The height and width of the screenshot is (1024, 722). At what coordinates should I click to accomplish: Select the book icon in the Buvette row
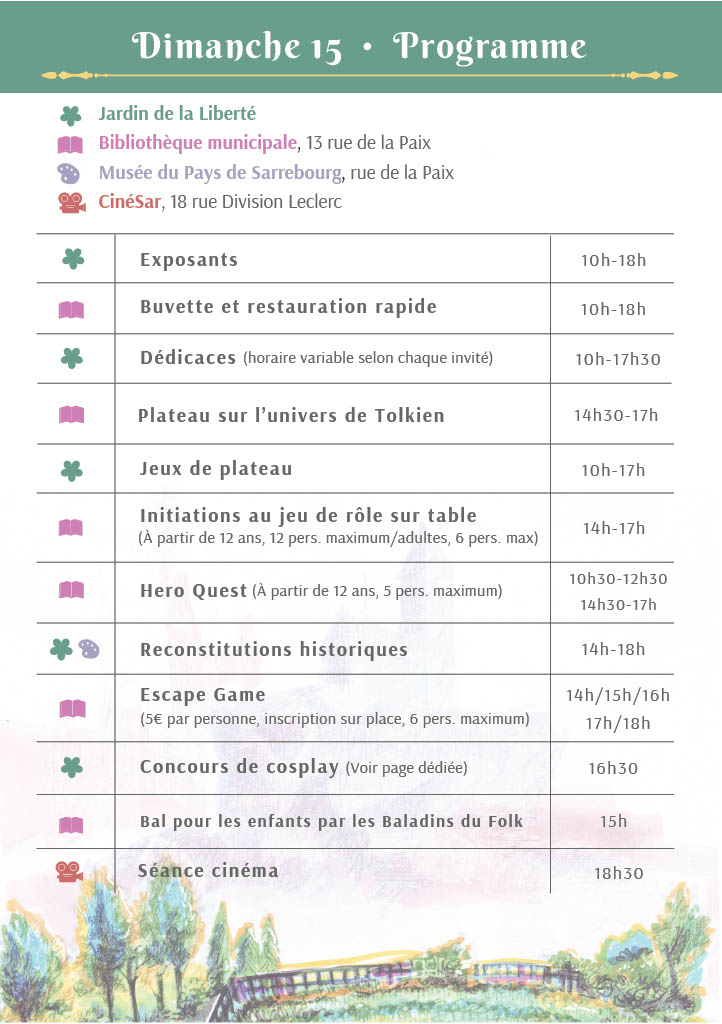[x=71, y=310]
